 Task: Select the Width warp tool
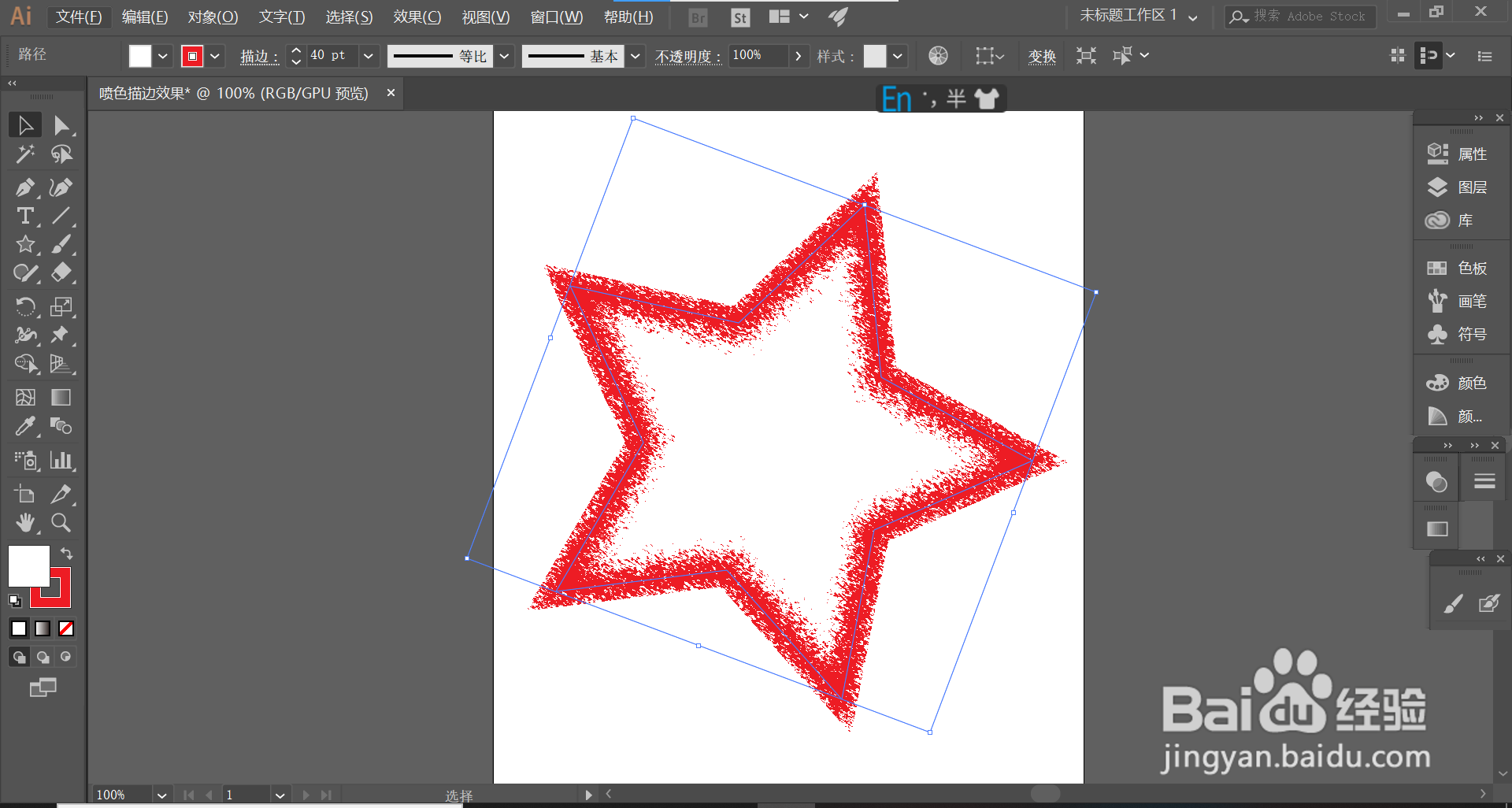coord(25,335)
